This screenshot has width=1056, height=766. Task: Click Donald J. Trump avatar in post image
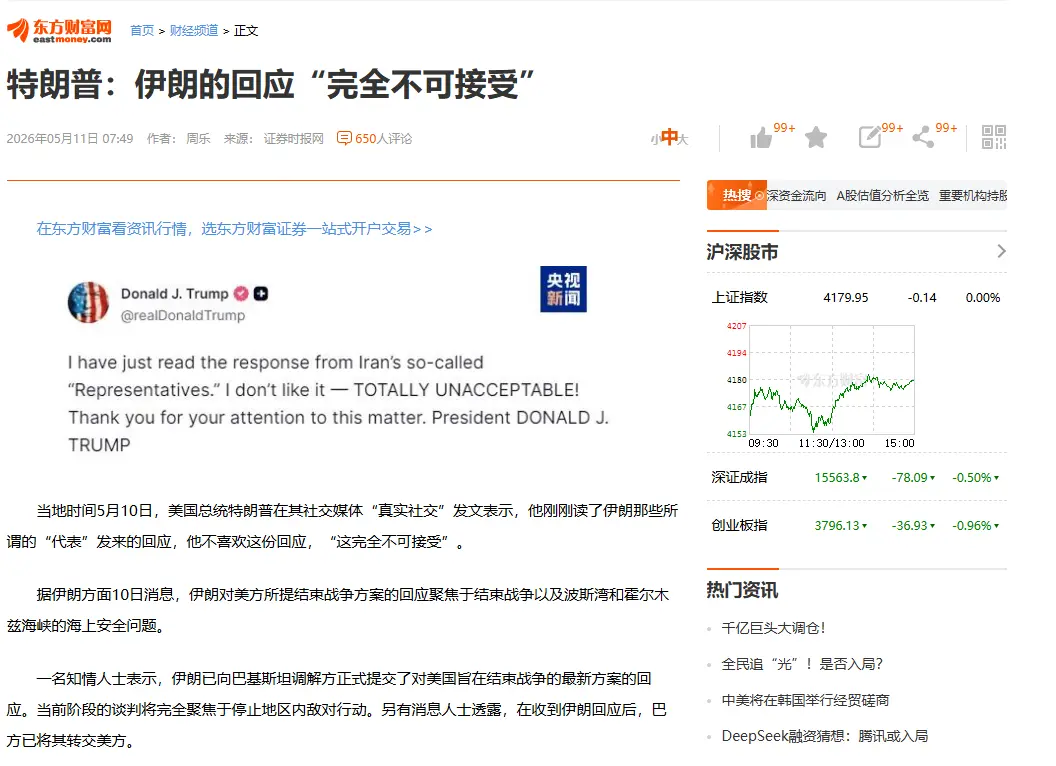pyautogui.click(x=88, y=302)
